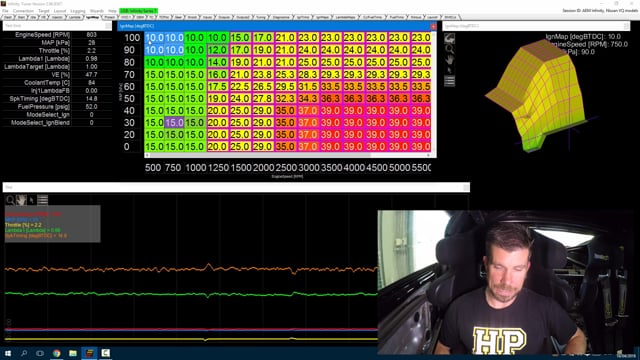This screenshot has width=640, height=360.
Task: Select the FuelPressure [psig] channel row
Action: pyautogui.click(x=57, y=107)
